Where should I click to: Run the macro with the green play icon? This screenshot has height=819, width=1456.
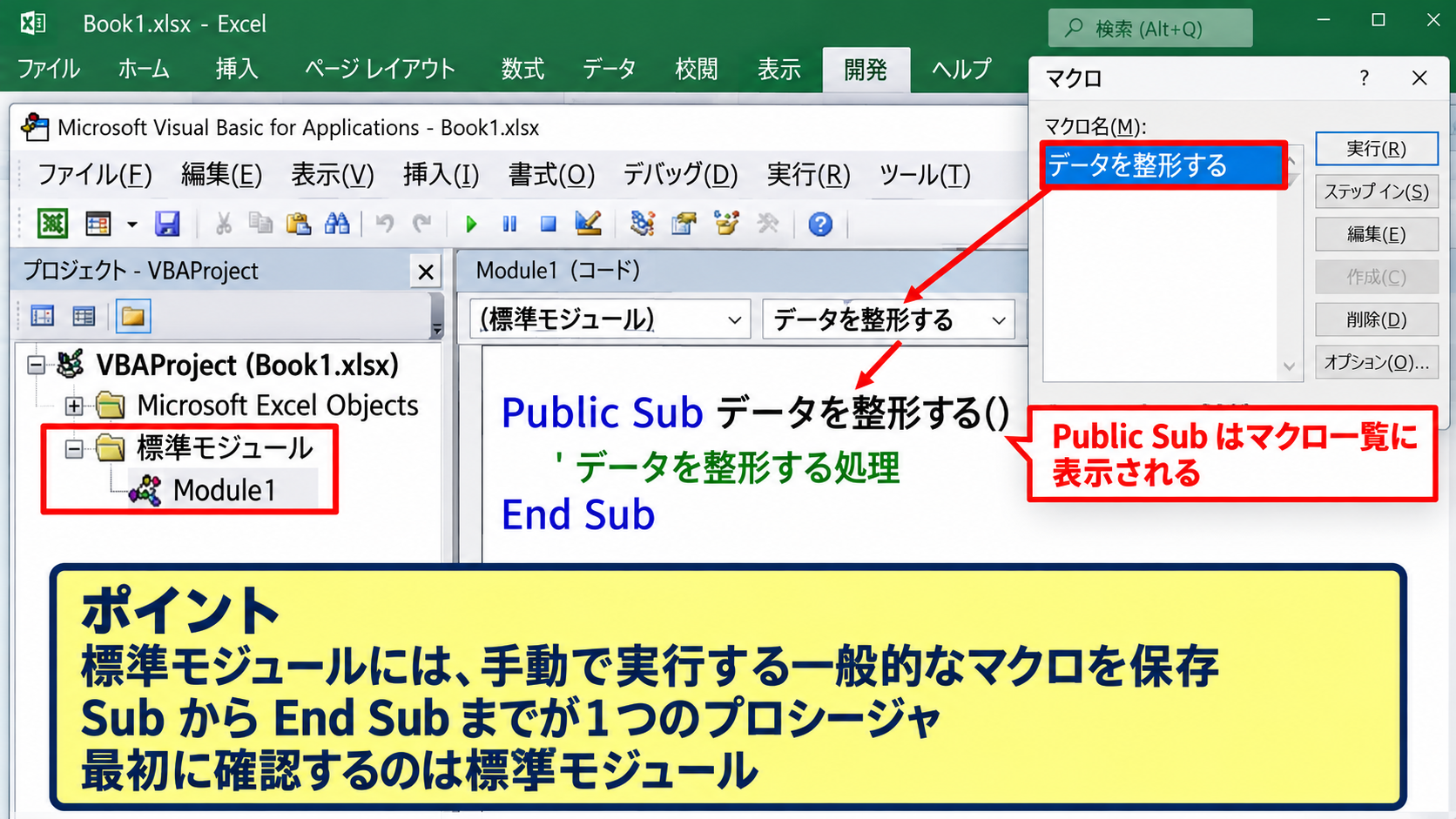point(471,225)
